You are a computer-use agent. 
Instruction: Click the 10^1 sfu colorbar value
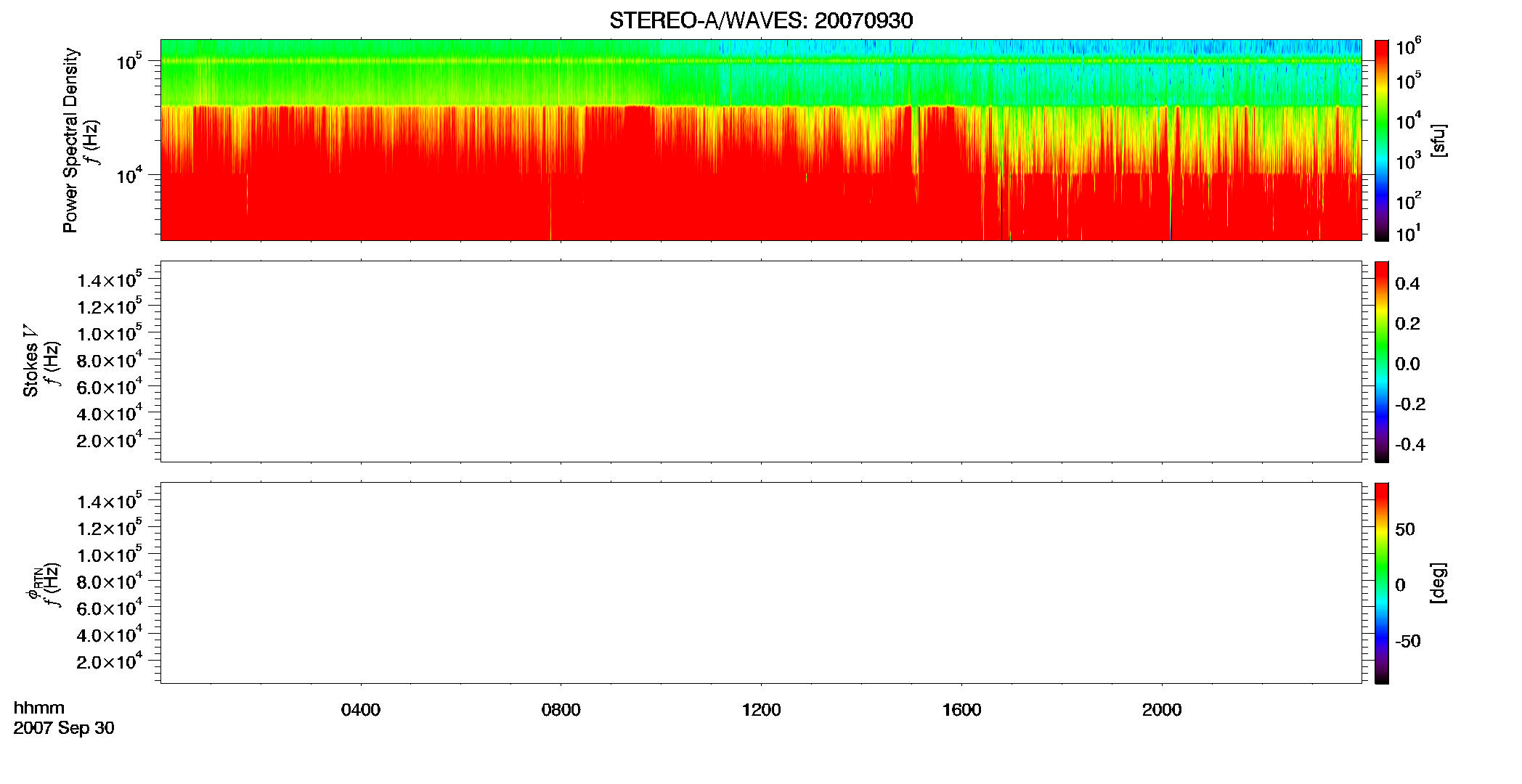[x=1409, y=234]
